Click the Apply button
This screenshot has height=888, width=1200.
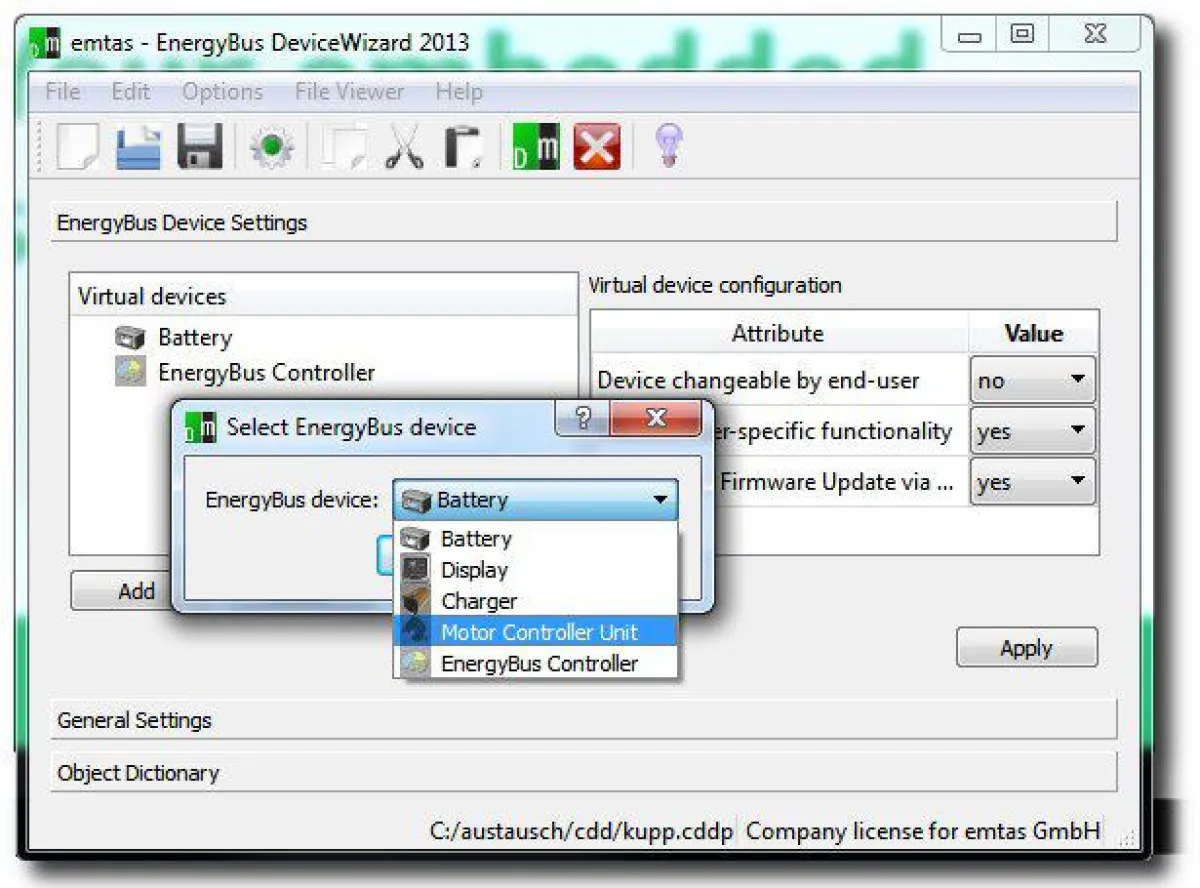pos(1026,647)
